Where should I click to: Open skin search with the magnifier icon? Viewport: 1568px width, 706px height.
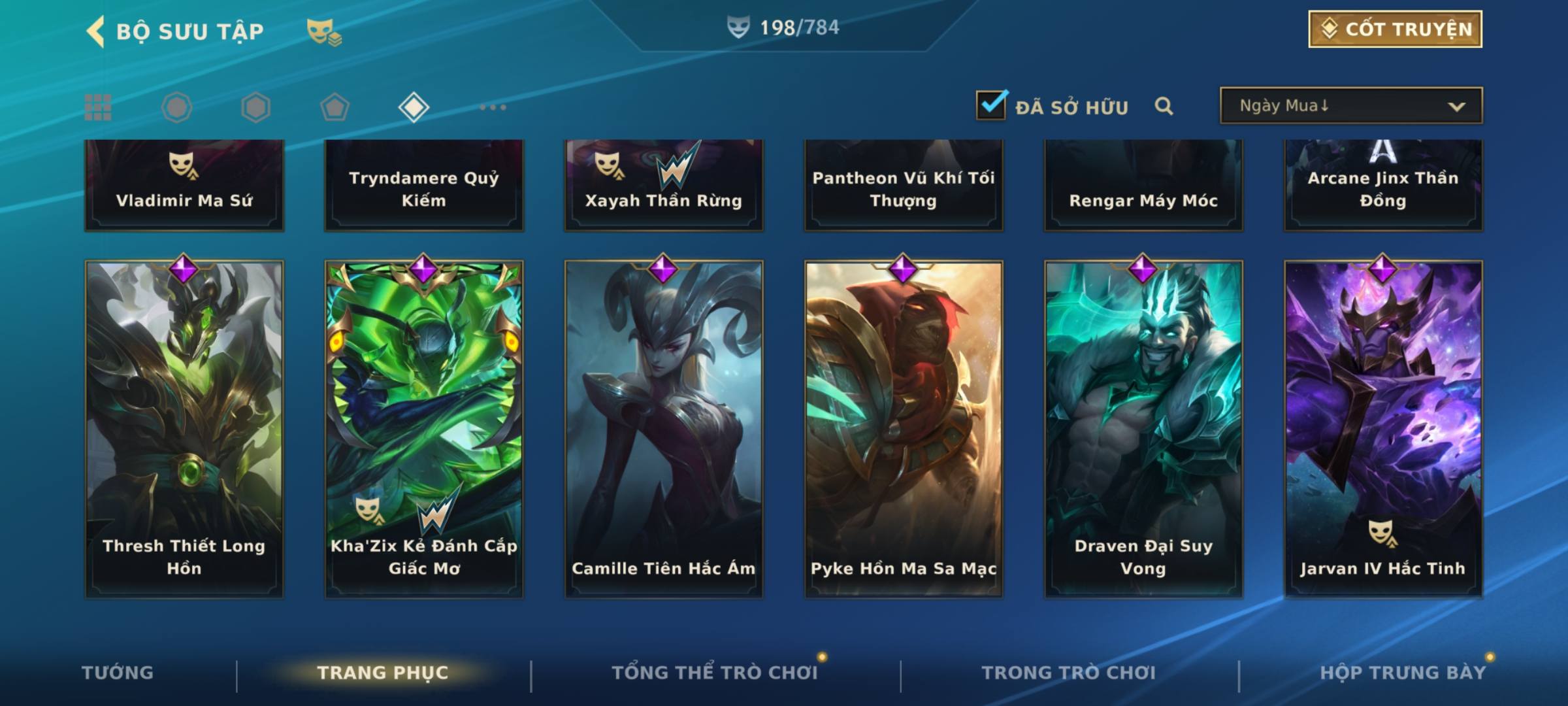1164,106
